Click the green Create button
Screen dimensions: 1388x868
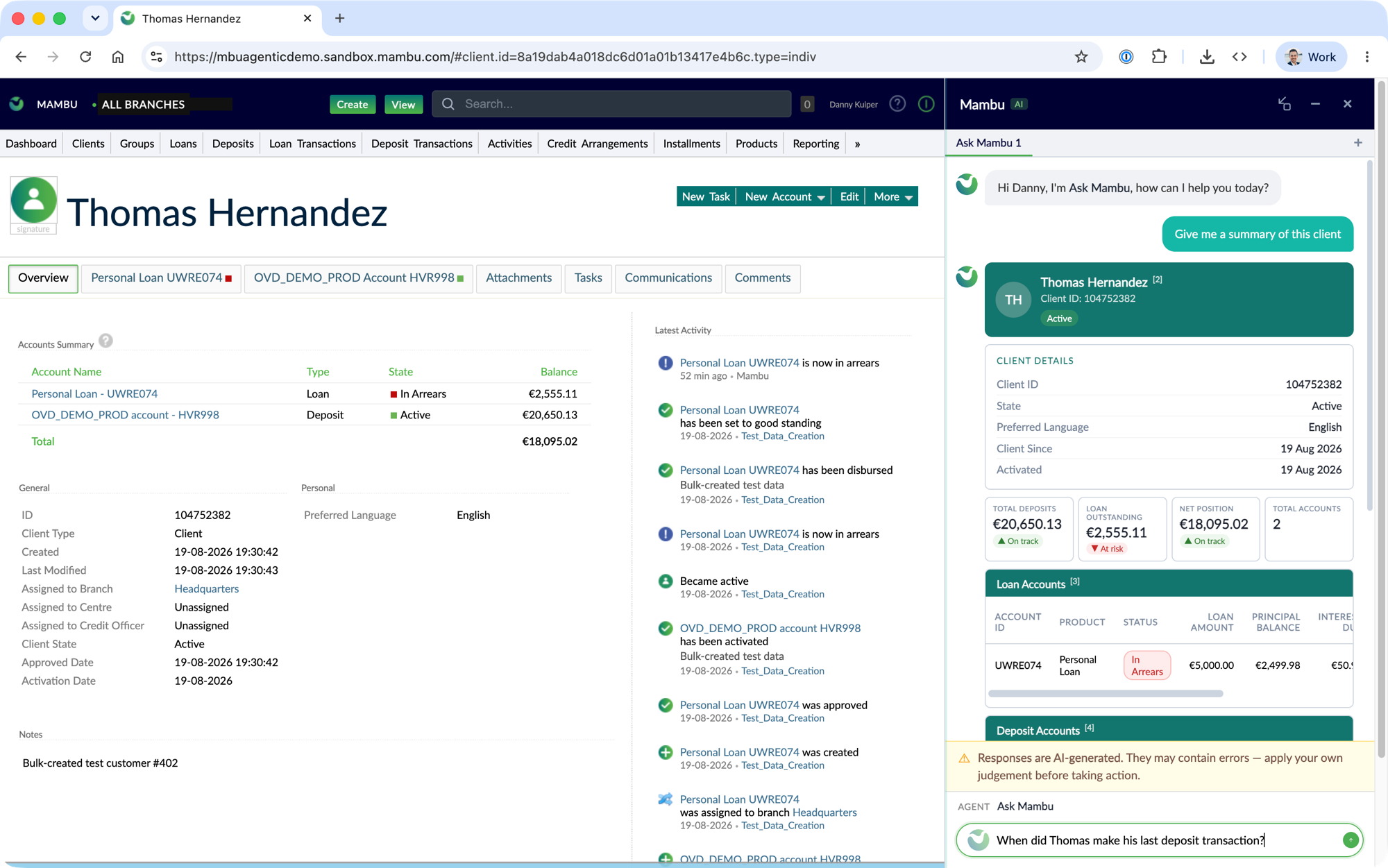(x=352, y=104)
